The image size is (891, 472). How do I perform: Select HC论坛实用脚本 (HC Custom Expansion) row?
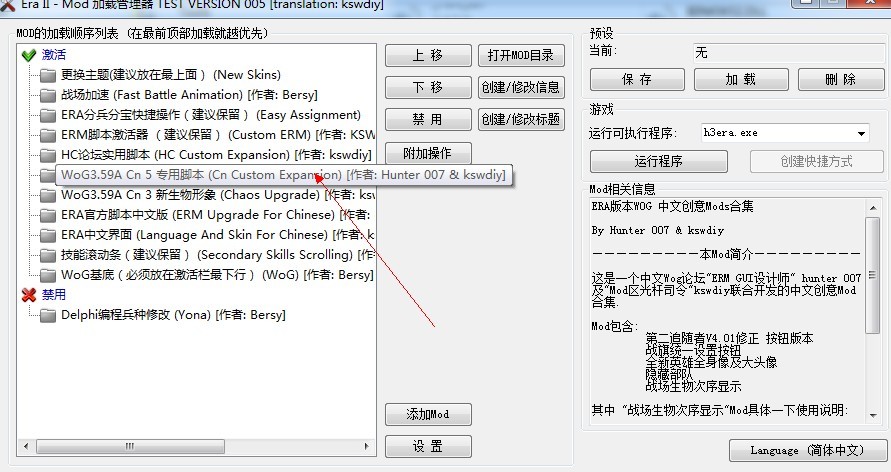[216, 154]
